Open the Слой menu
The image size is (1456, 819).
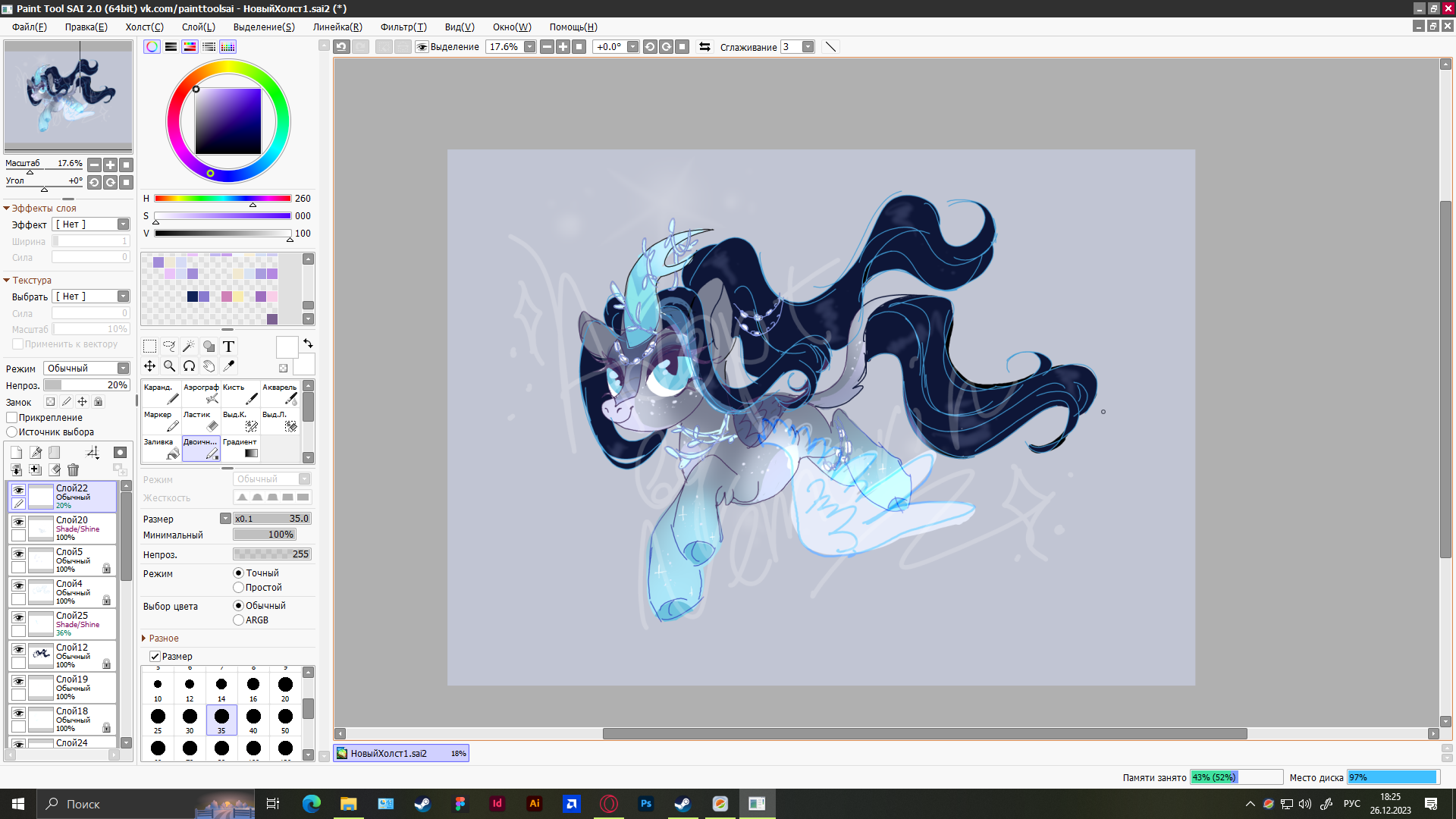coord(198,27)
